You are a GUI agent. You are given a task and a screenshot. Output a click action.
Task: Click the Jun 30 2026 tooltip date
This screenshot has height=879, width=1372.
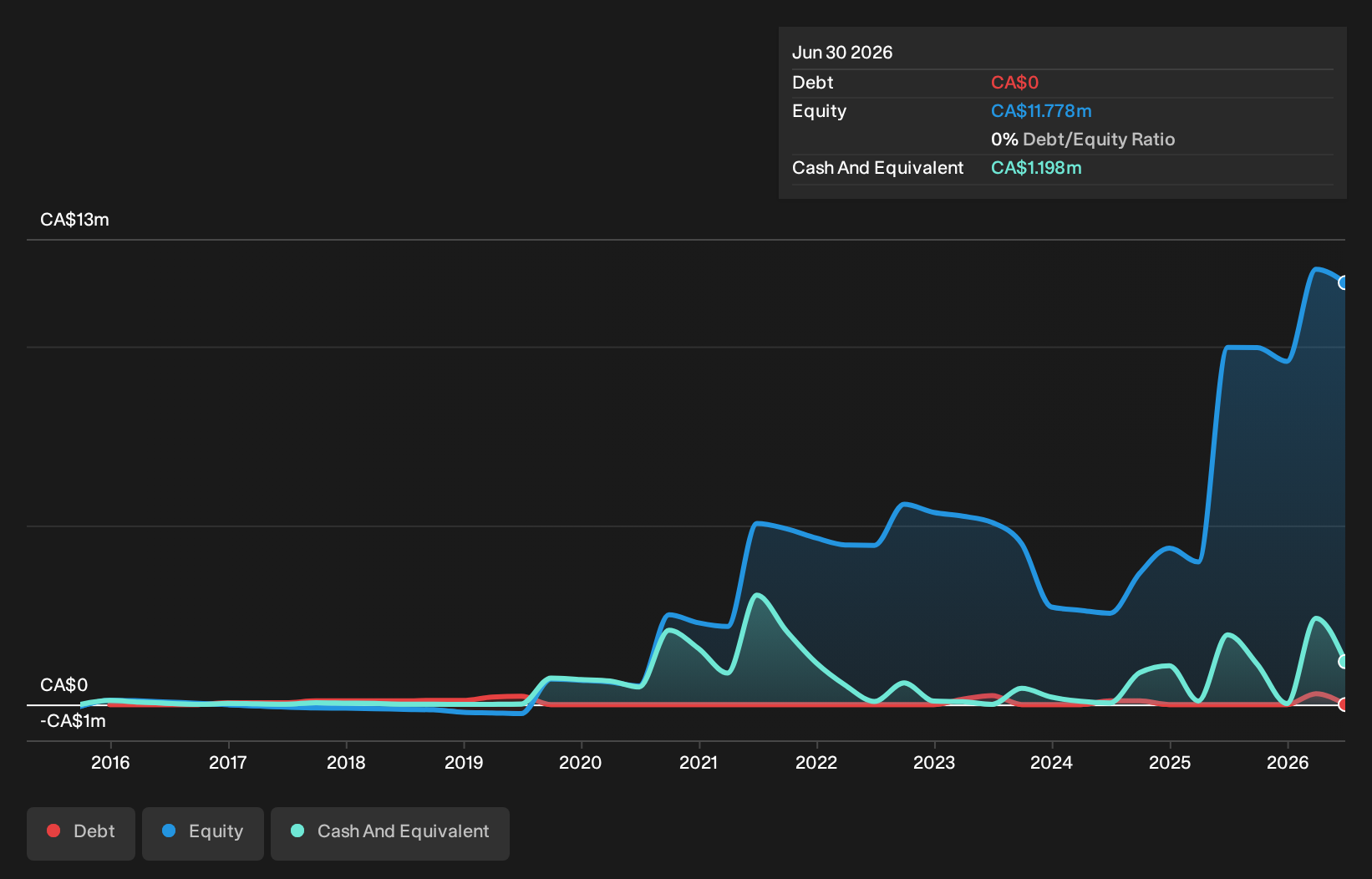tap(842, 53)
